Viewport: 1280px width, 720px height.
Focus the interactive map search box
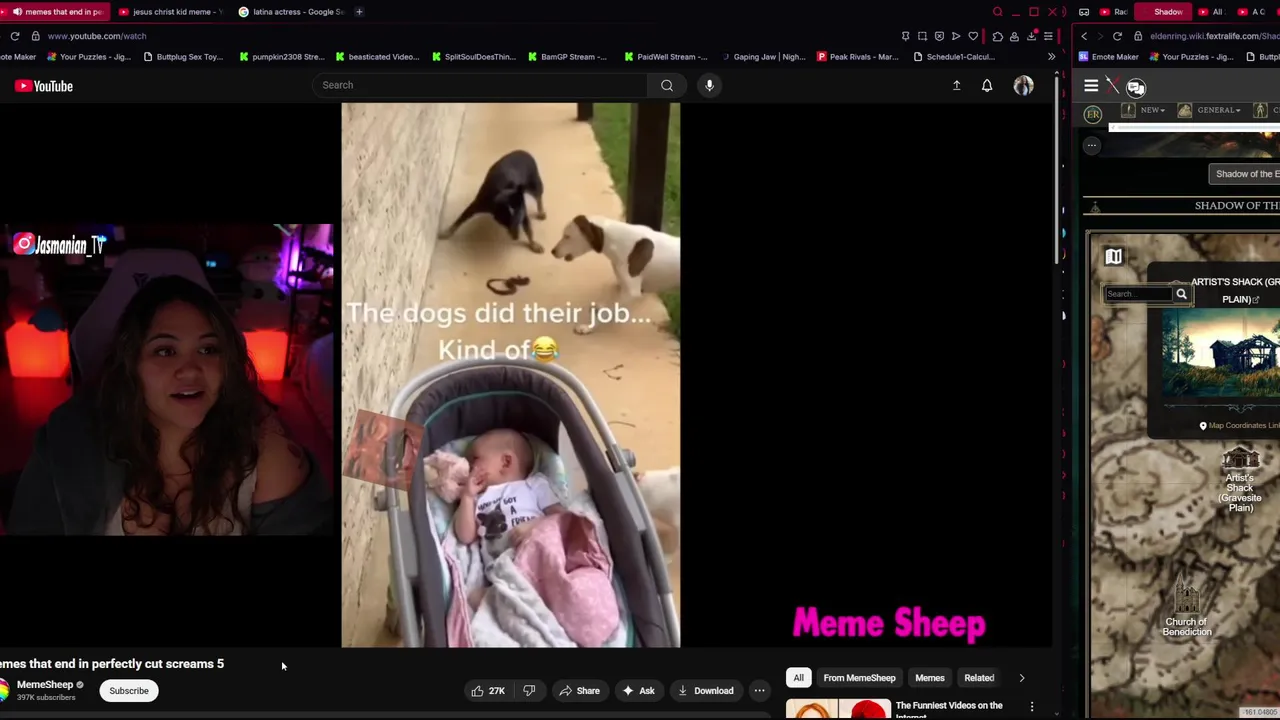[1138, 294]
